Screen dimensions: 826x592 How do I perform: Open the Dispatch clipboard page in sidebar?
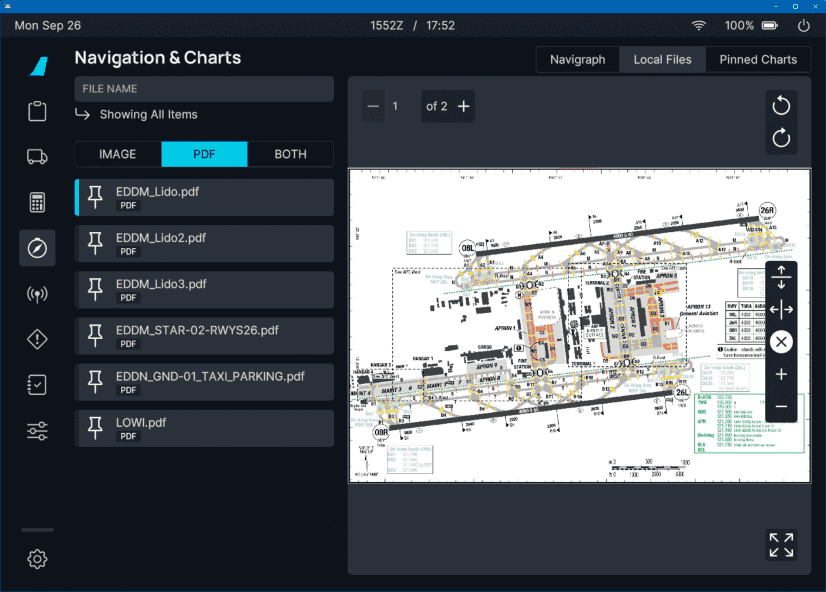click(x=37, y=111)
